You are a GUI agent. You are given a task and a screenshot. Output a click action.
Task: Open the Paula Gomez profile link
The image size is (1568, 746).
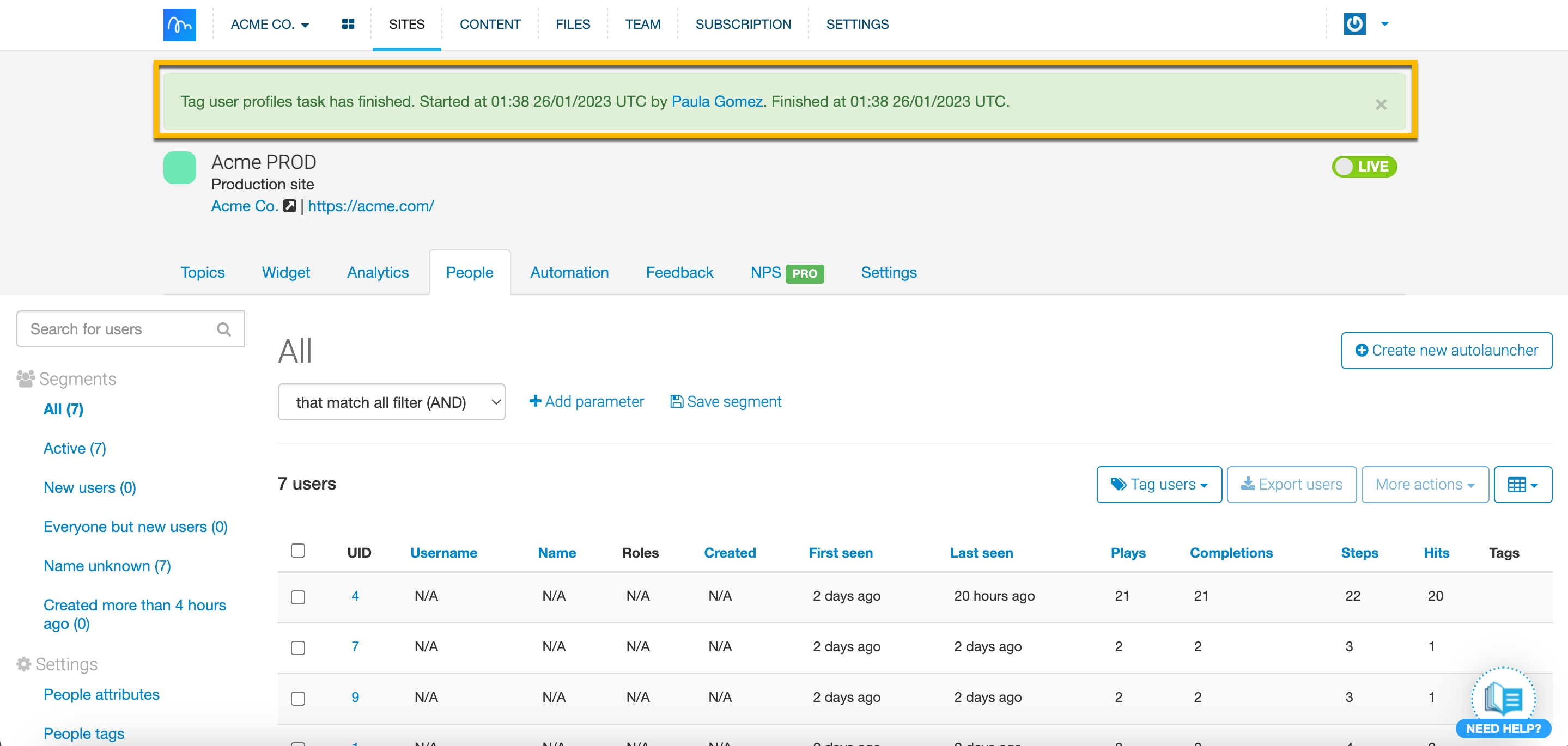(x=717, y=102)
